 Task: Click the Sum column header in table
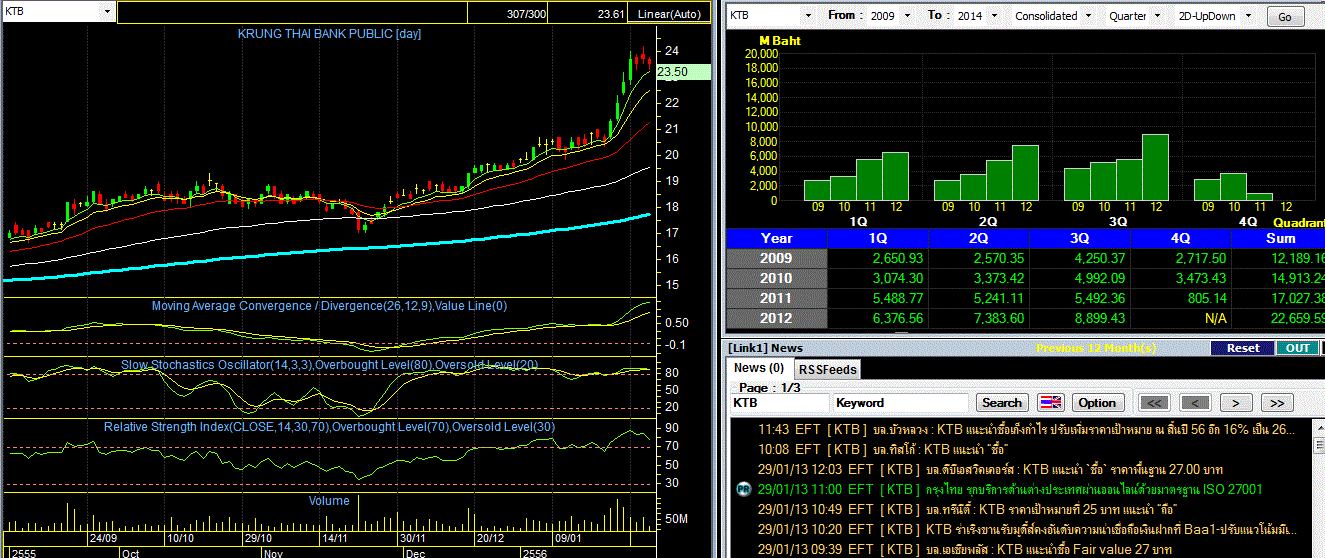point(1278,238)
